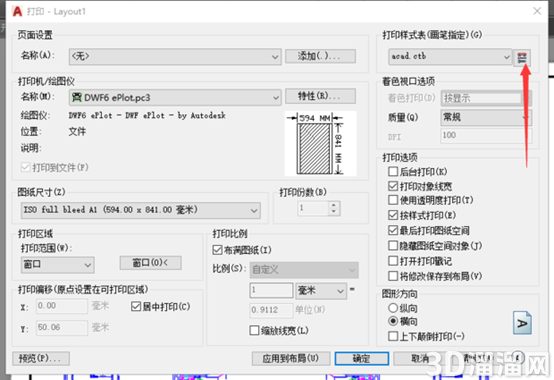This screenshot has height=380, width=554.
Task: Click 应用到布局 button
Action: point(291,358)
